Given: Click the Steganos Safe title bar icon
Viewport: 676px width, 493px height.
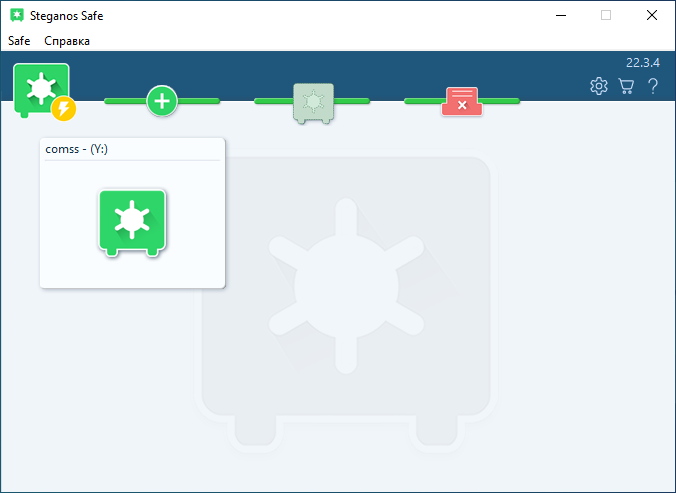Looking at the screenshot, I should [x=17, y=16].
